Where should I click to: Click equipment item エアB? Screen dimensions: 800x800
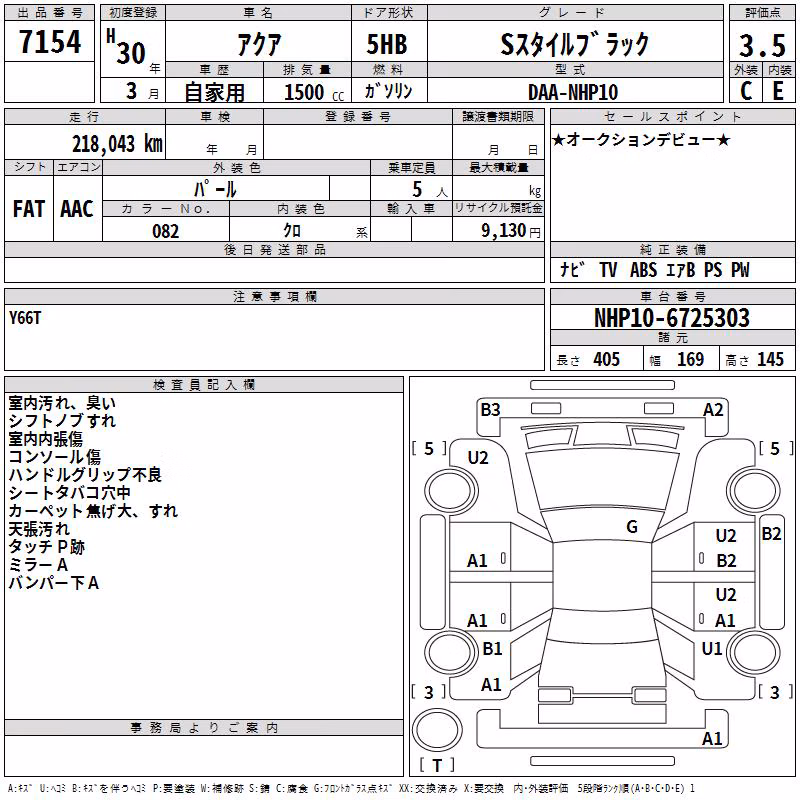coord(681,270)
